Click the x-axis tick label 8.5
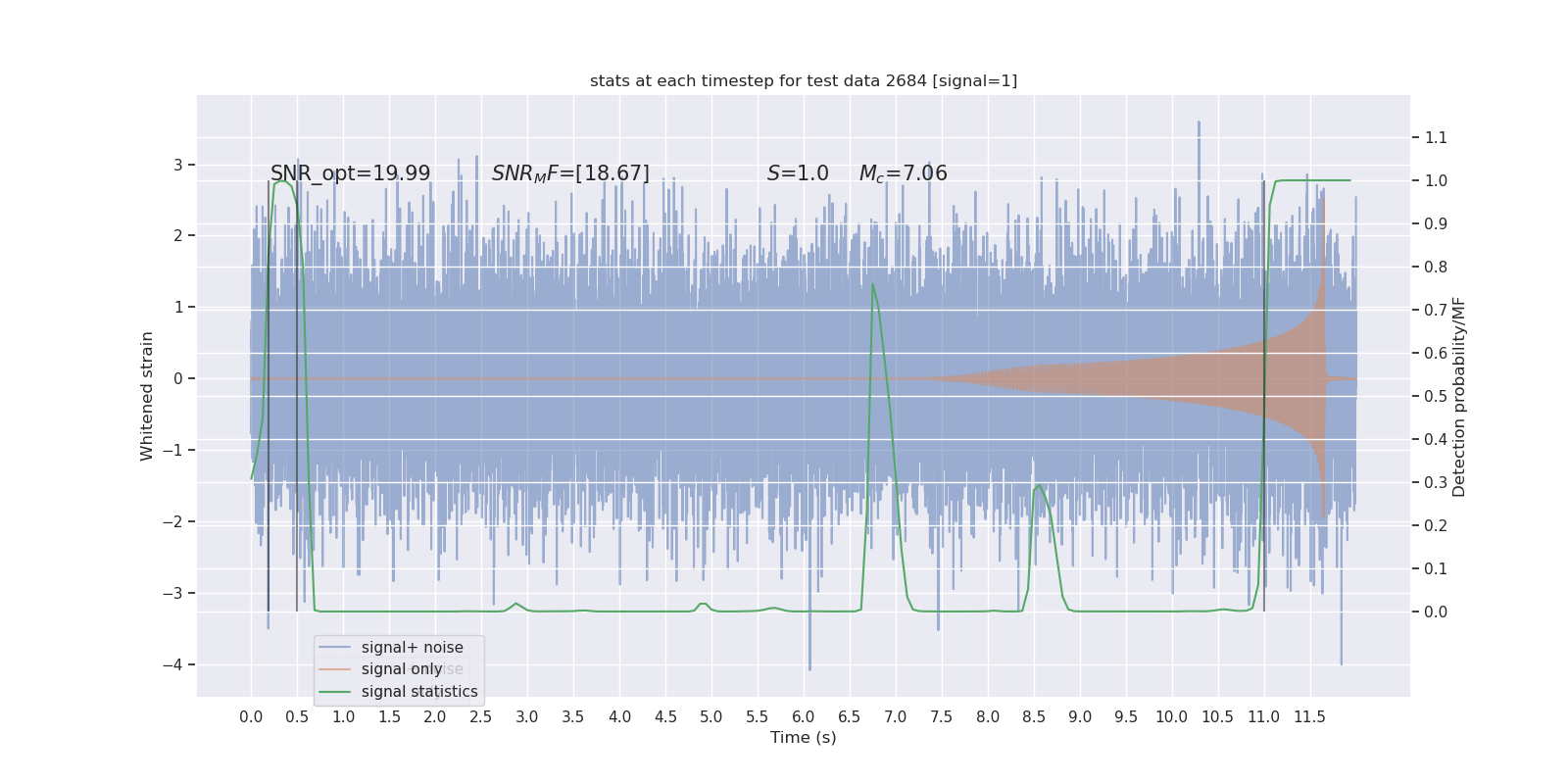 pos(1034,717)
